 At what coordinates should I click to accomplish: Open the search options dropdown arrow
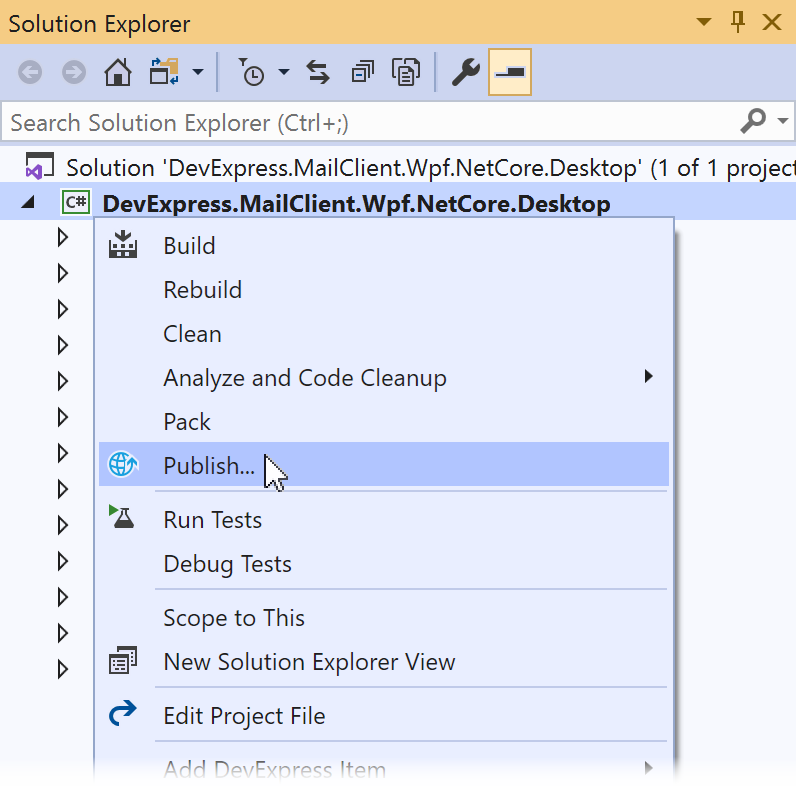(783, 121)
